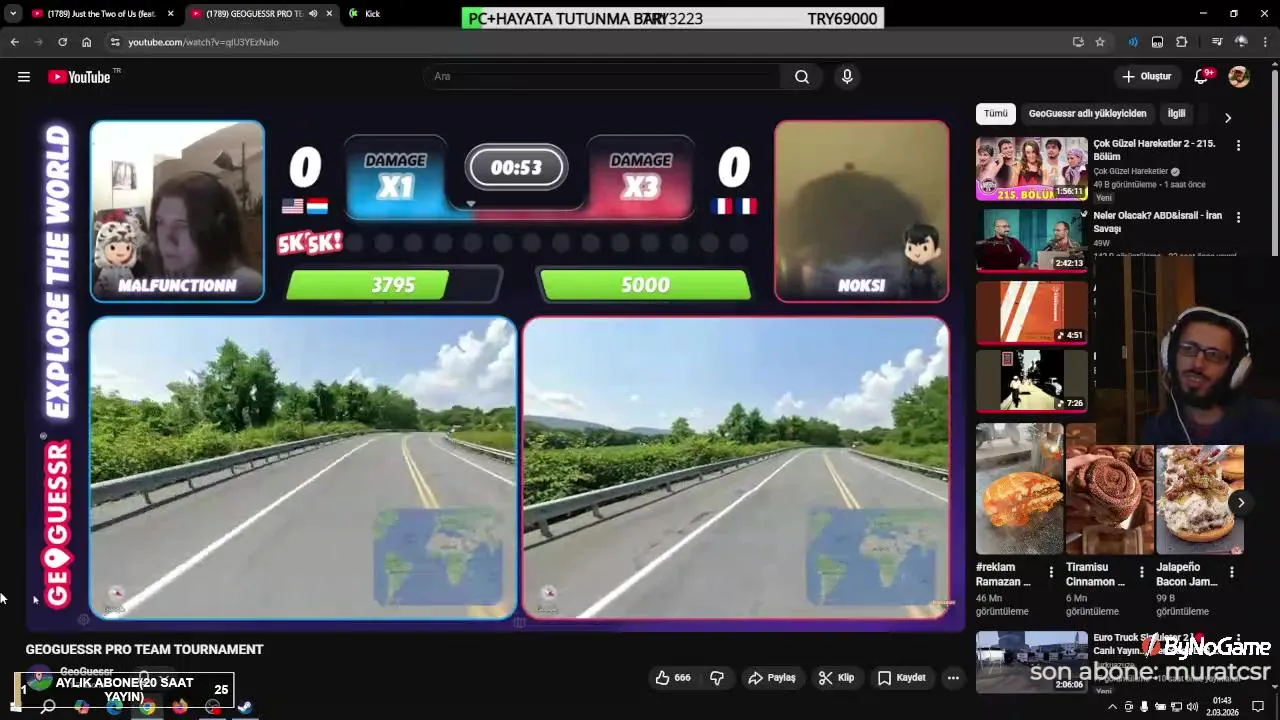Image resolution: width=1280 pixels, height=720 pixels.
Task: Open options for Çok Güzel Hareketler video
Action: tap(1238, 145)
